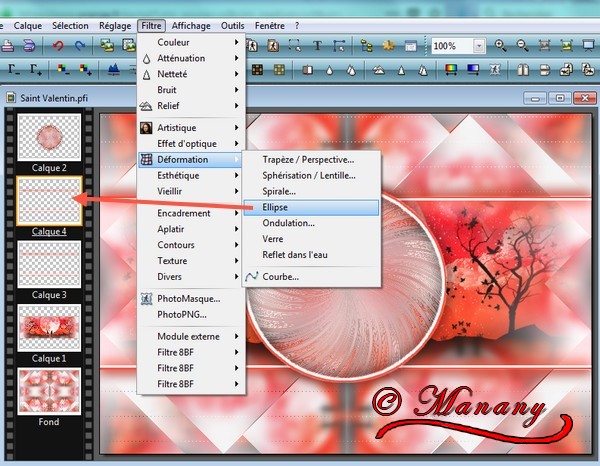
Task: Decrease gamma with the Gamma minus icon
Action: pos(14,70)
